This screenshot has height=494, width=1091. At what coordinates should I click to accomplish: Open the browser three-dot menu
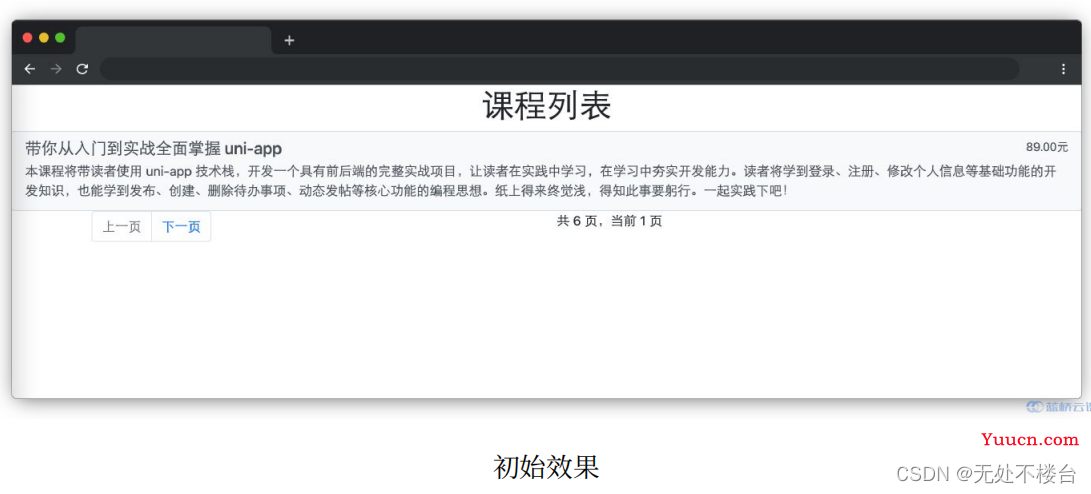pos(1063,69)
